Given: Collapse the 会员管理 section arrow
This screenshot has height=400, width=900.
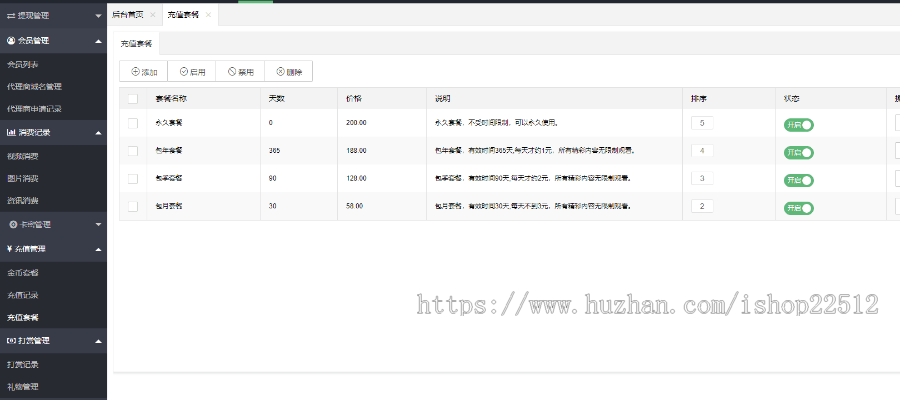Looking at the screenshot, I should pos(98,41).
